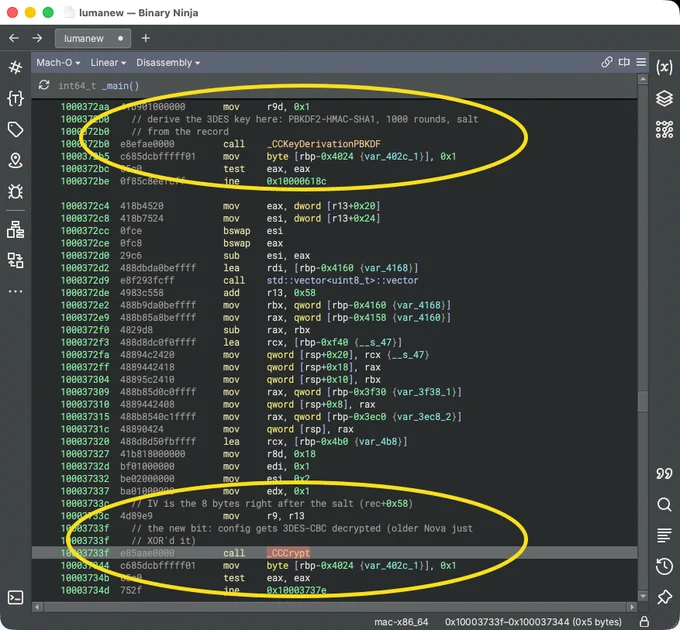Open the cross references sidebar icon
The height and width of the screenshot is (630, 680).
coord(16,260)
